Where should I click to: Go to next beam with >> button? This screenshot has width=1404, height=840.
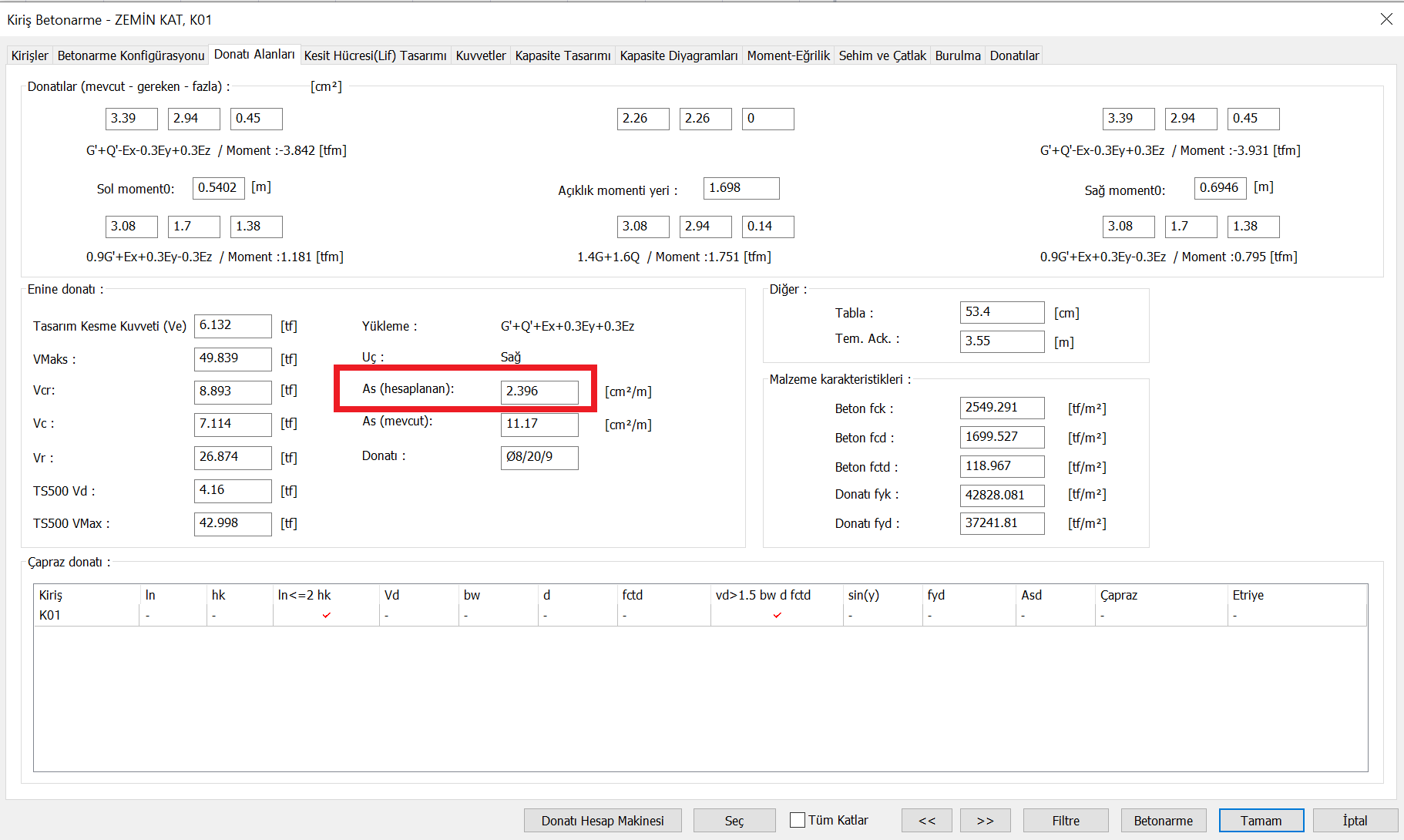986,821
